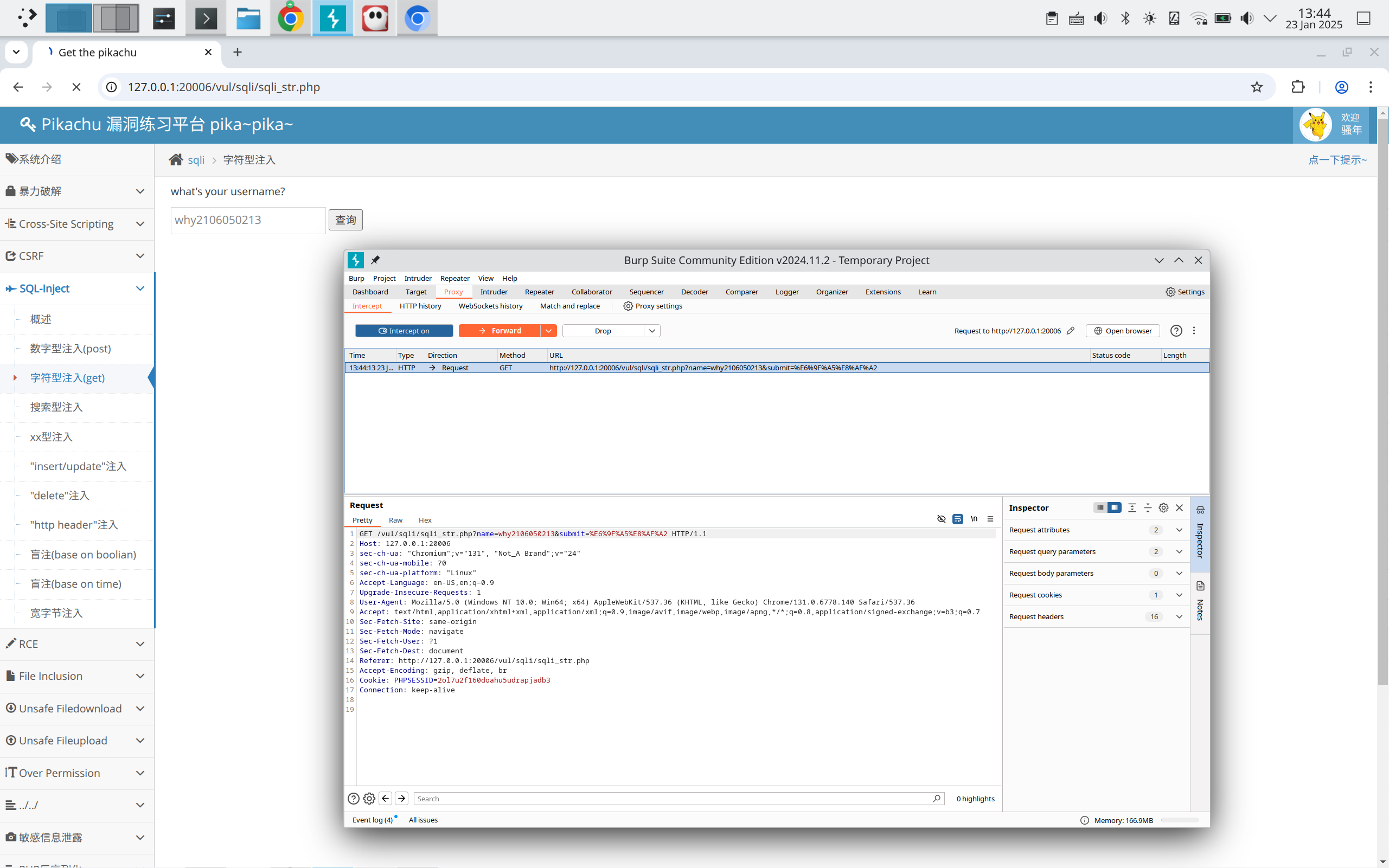Click the Open browser button
The height and width of the screenshot is (868, 1389).
[1123, 331]
